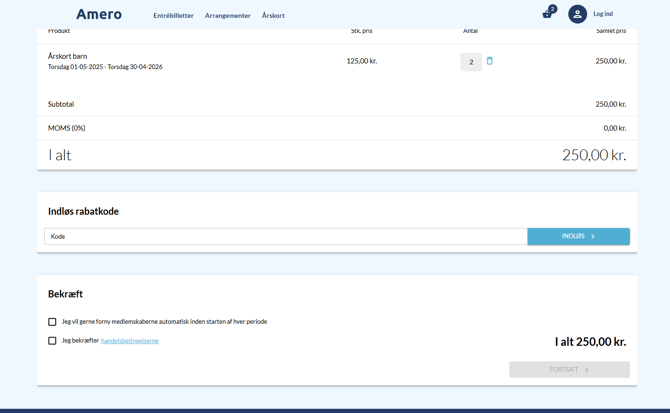Click the Årskort barn product name
This screenshot has width=670, height=413.
[x=67, y=56]
